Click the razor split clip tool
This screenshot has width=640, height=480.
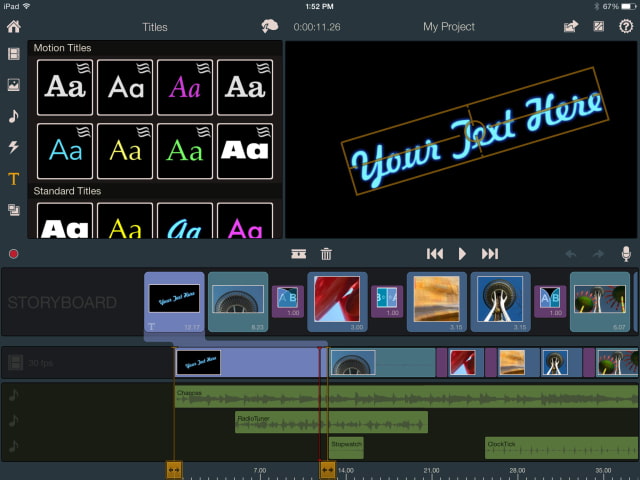(x=298, y=254)
